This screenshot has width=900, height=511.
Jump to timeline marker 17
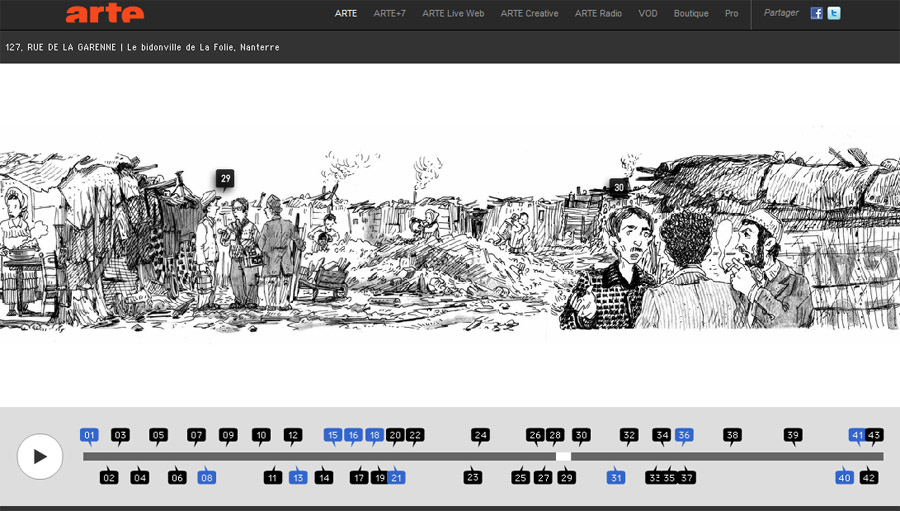click(x=359, y=477)
